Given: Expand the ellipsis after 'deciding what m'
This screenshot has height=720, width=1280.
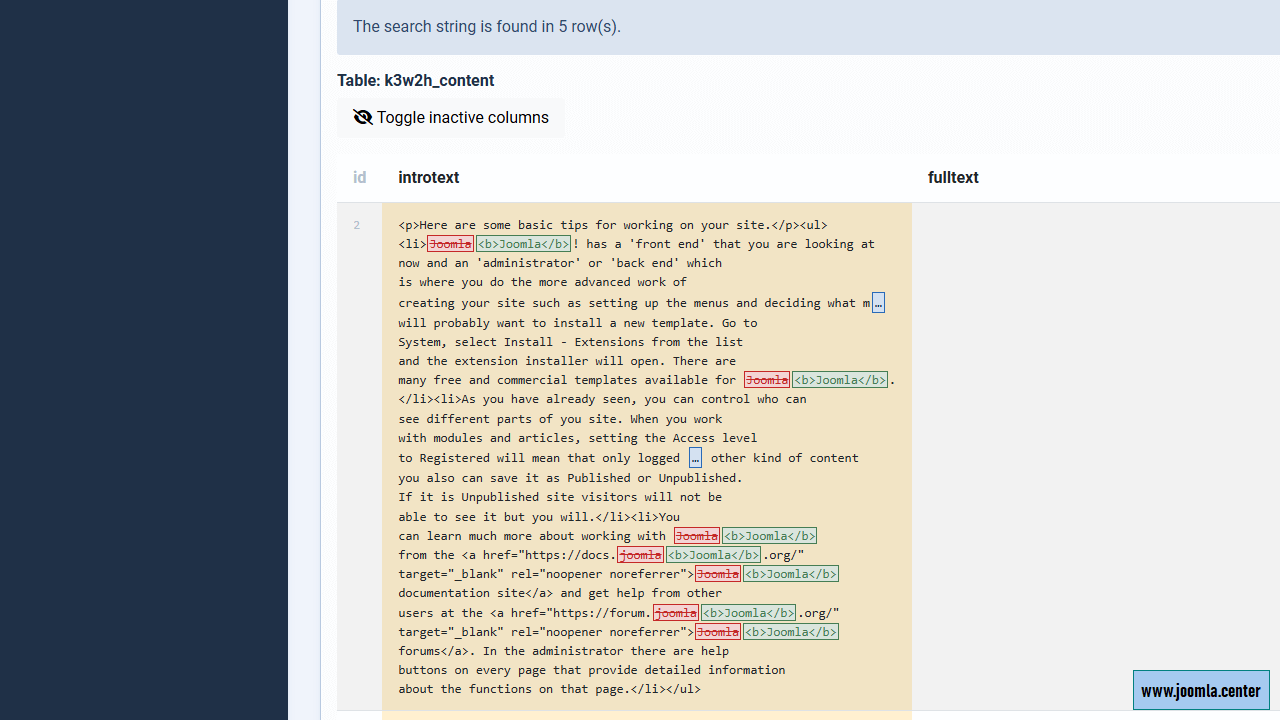Looking at the screenshot, I should pyautogui.click(x=878, y=303).
